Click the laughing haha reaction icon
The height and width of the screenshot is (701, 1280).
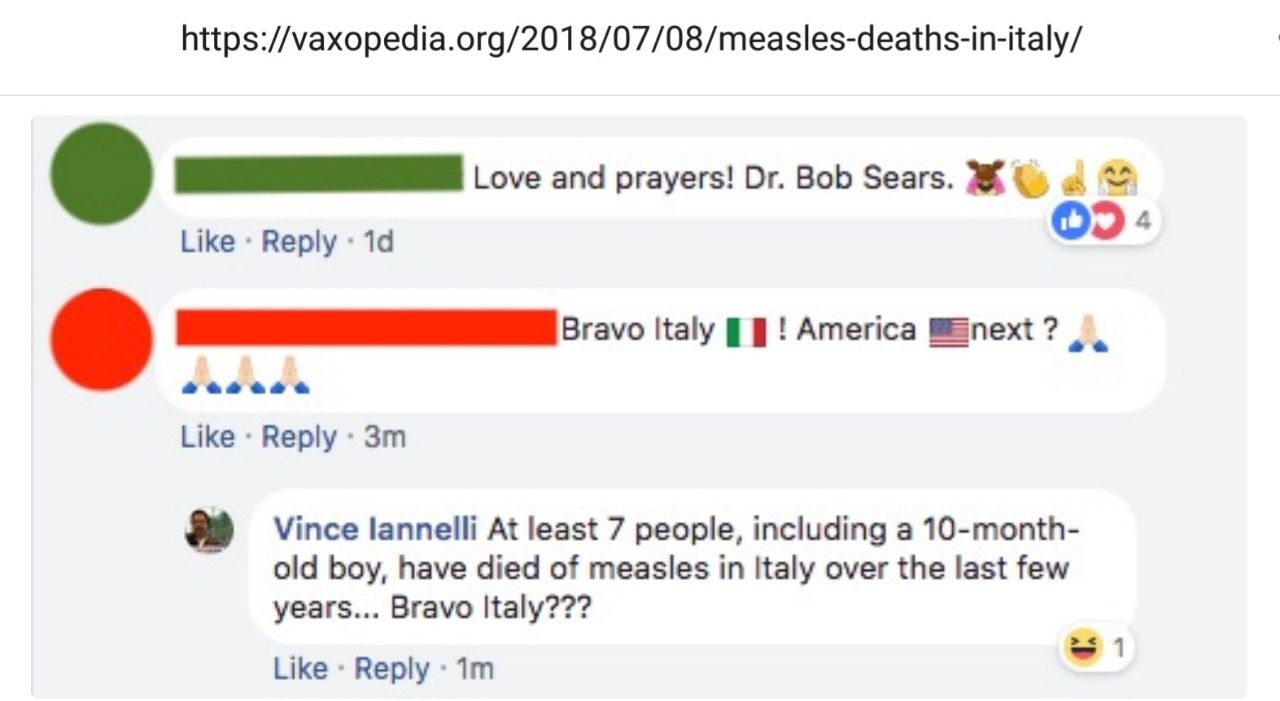pyautogui.click(x=1082, y=649)
